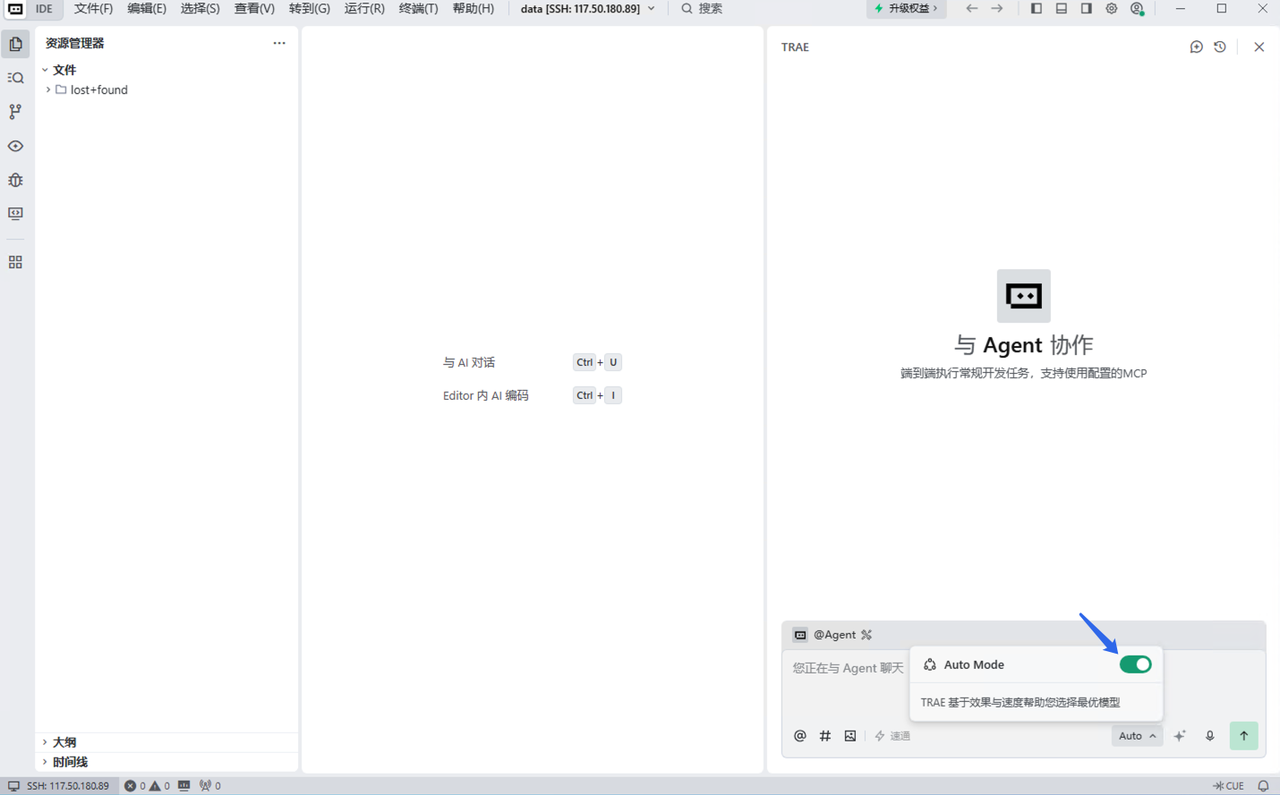Click the CUE status bar item
The image size is (1280, 795).
(x=1229, y=786)
